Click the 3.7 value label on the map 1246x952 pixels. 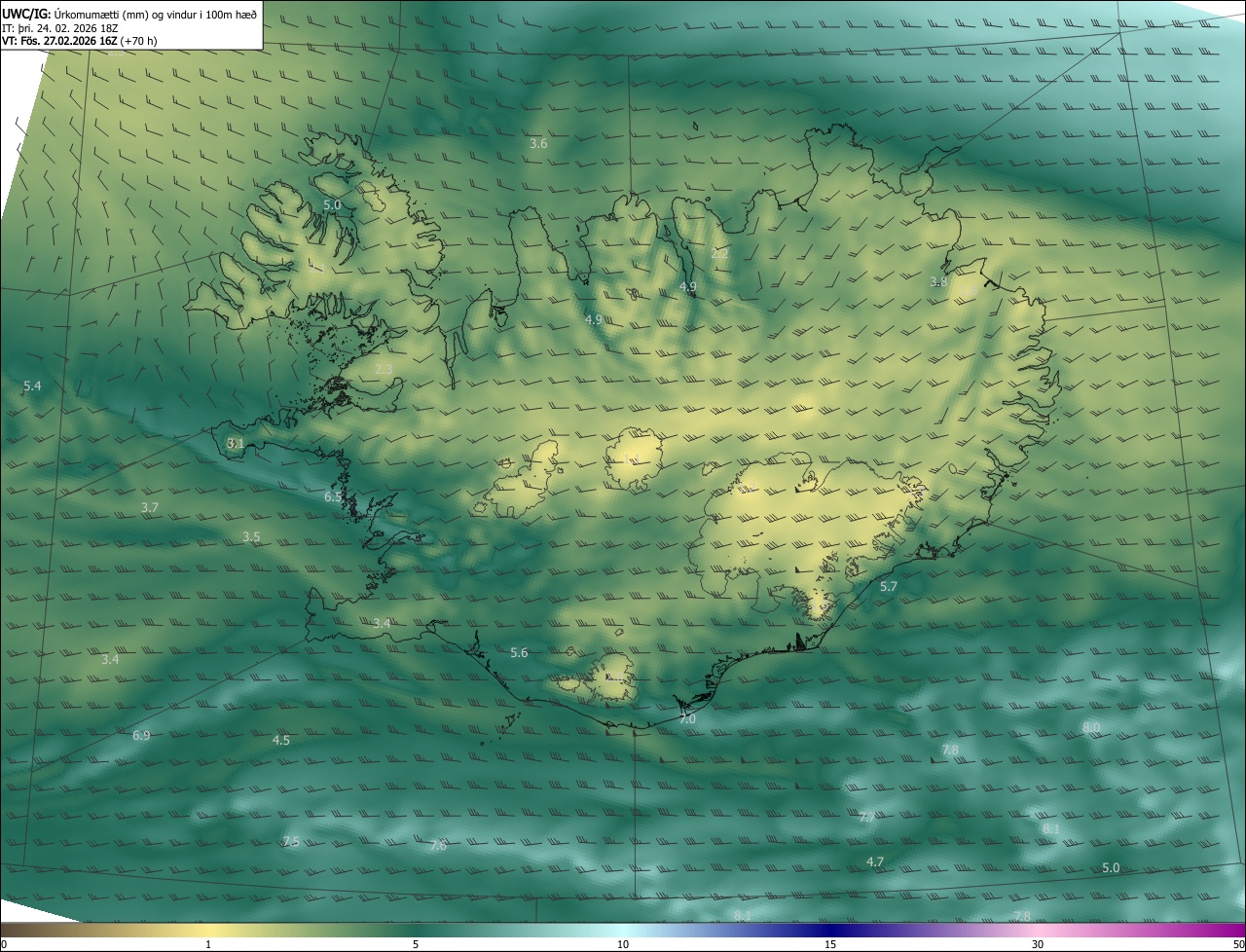pos(149,508)
